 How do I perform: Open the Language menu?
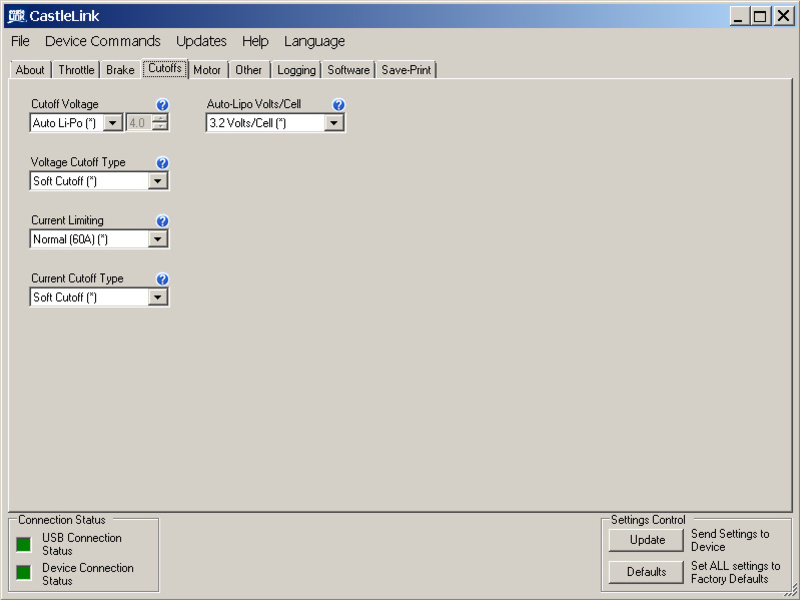pos(314,41)
